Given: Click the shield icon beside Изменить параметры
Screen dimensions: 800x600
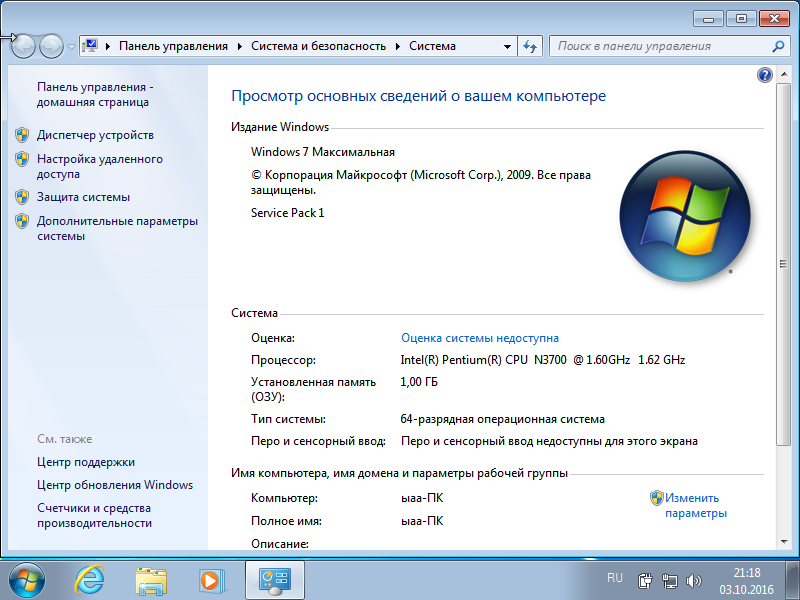Looking at the screenshot, I should coord(657,498).
